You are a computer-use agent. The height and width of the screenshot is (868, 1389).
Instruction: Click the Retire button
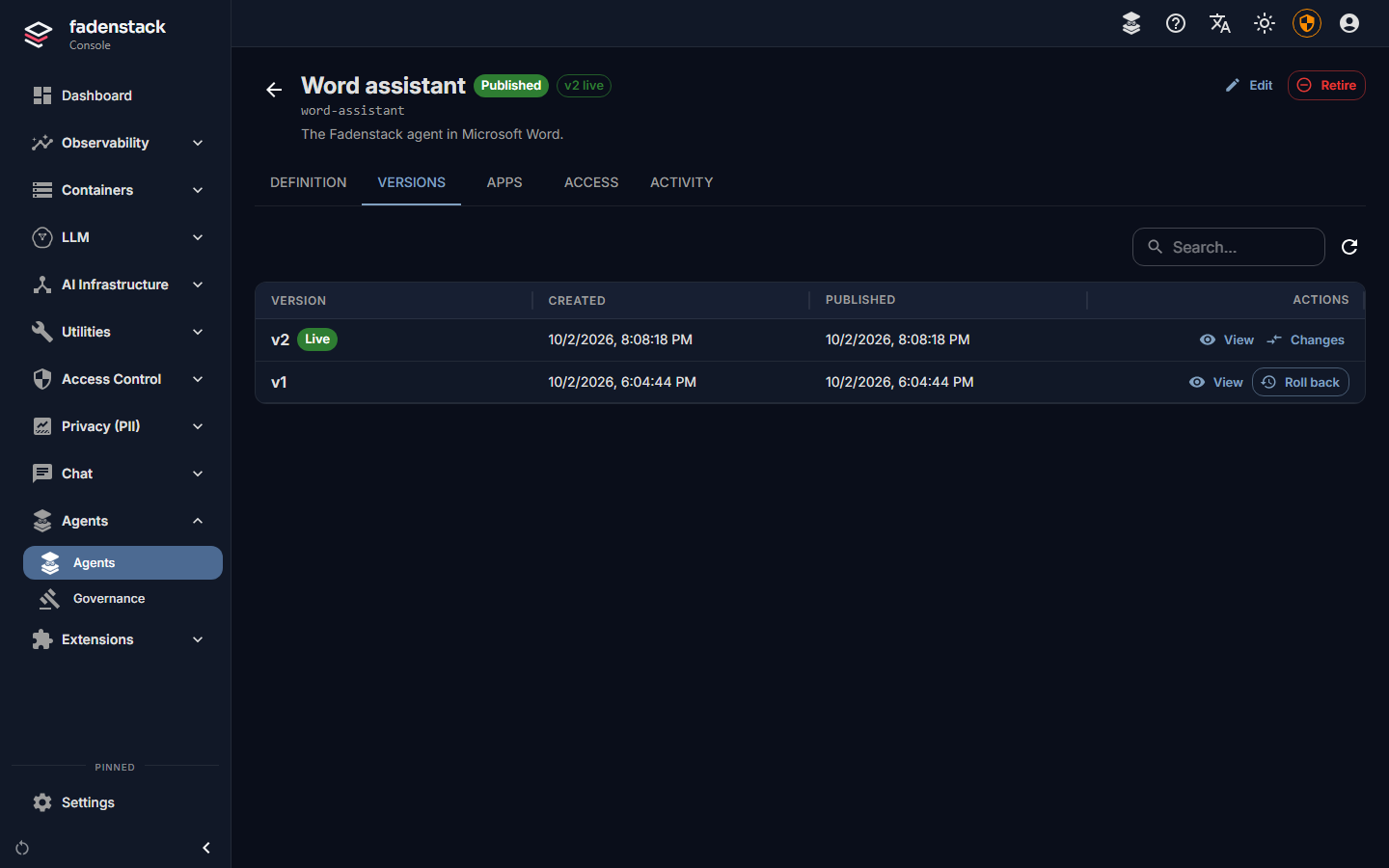[x=1326, y=85]
